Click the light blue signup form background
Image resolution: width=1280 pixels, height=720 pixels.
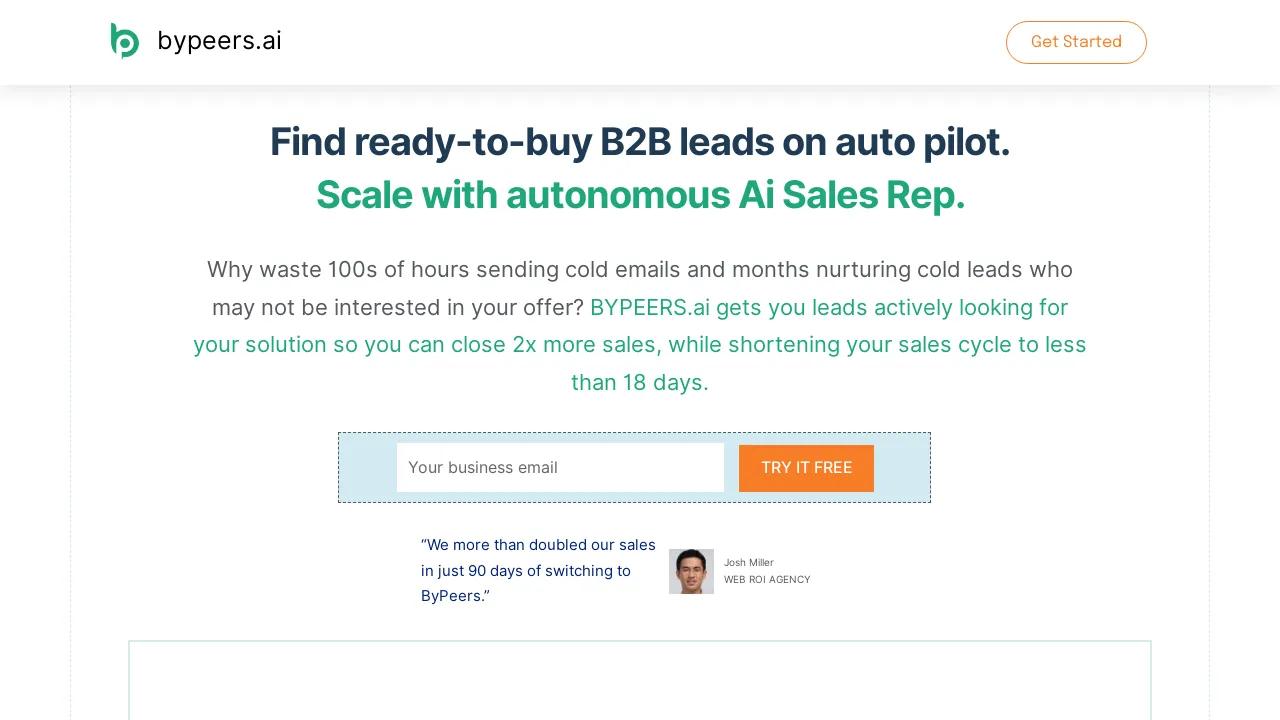tap(367, 467)
